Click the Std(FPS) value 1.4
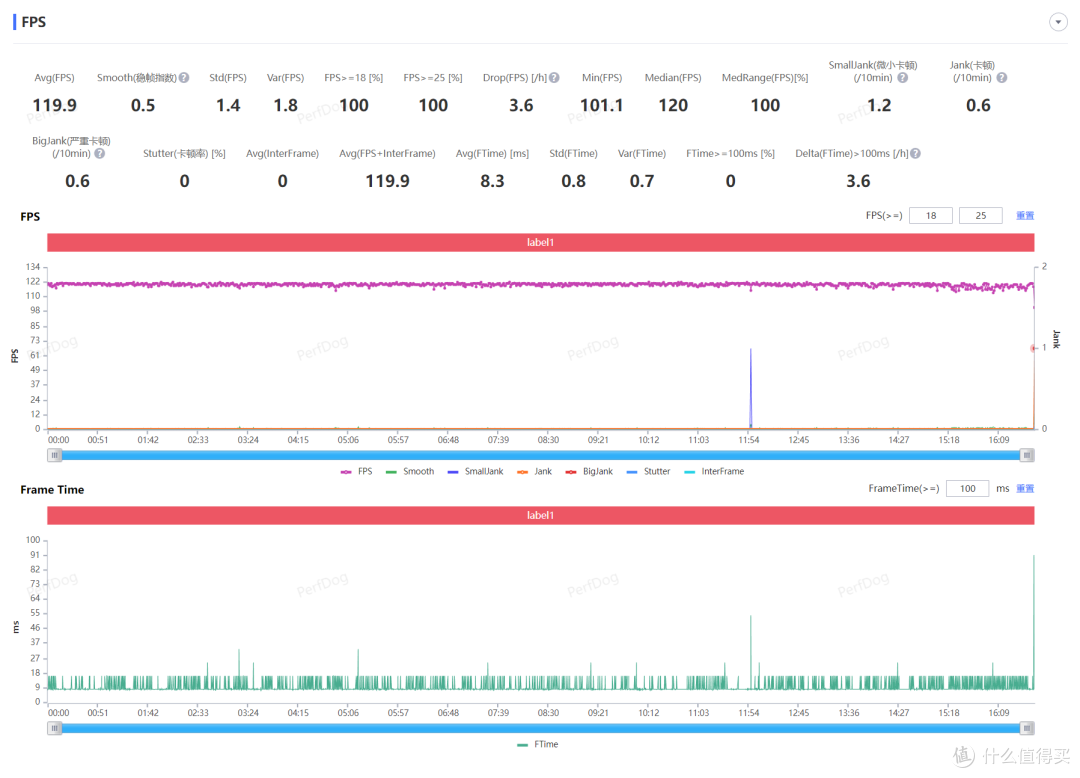 [x=228, y=105]
